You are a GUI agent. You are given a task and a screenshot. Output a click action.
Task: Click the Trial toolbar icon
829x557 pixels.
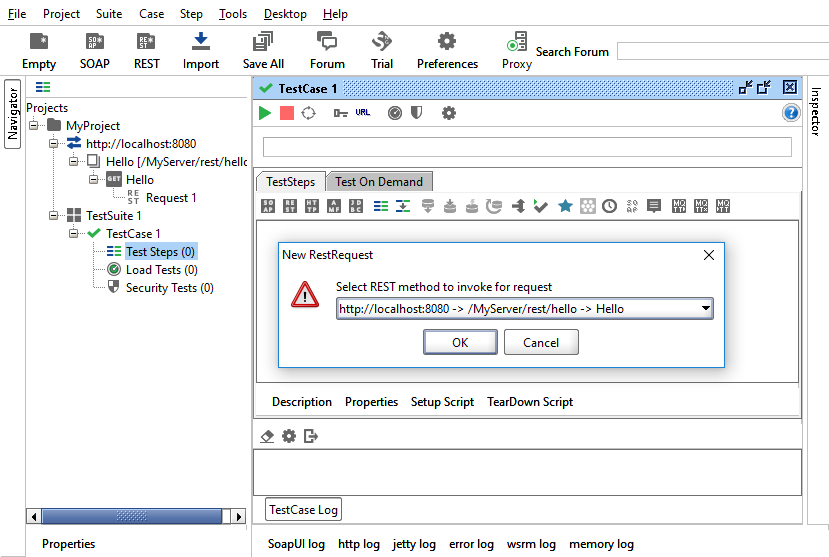tap(382, 51)
